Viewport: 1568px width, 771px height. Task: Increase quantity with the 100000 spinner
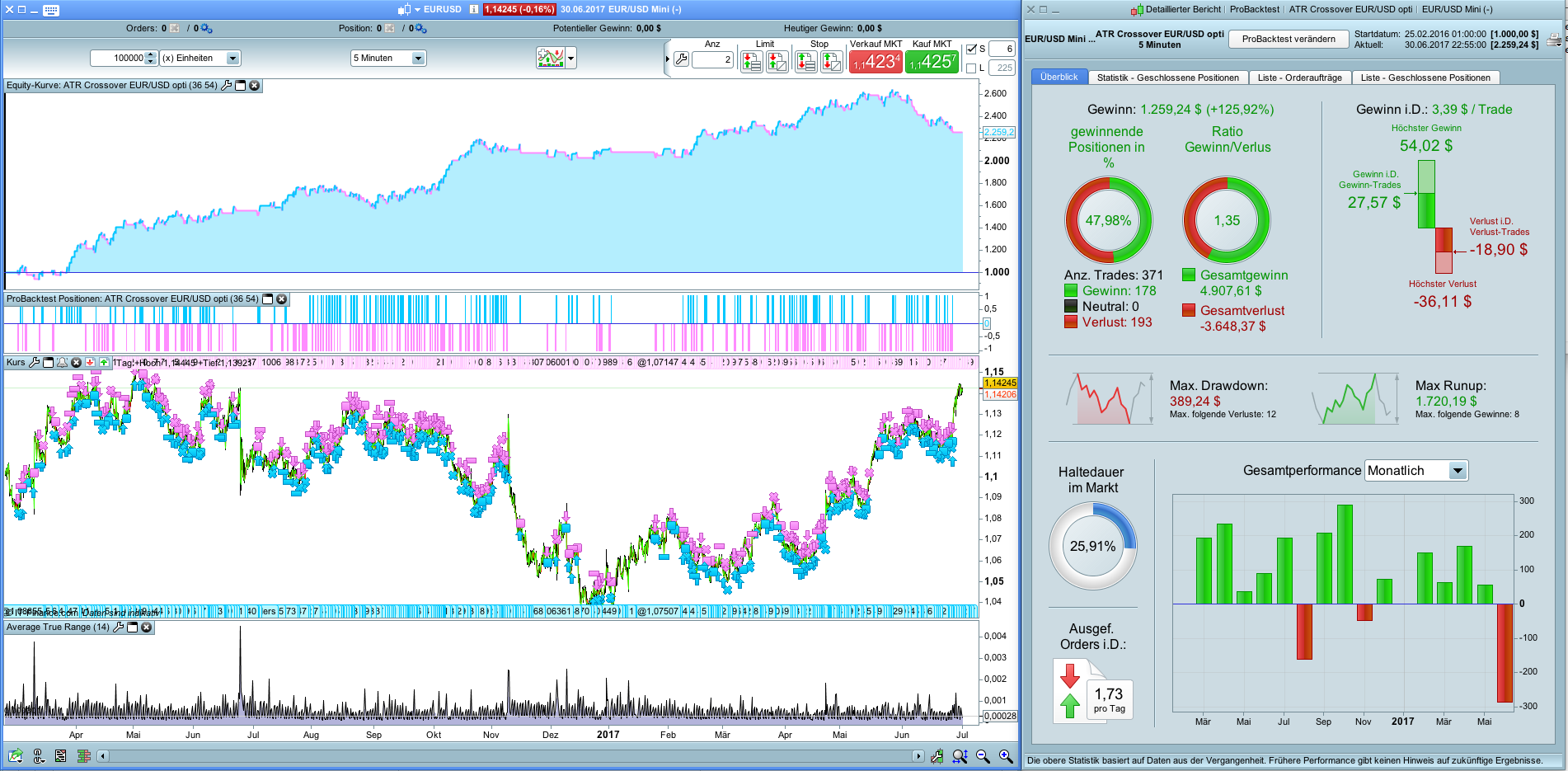(x=150, y=55)
